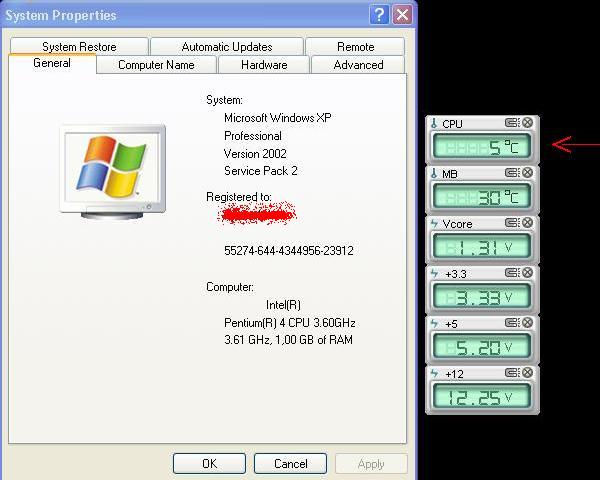Click the 'Version 2002' text
Viewport: 600px width, 480px height.
pyautogui.click(x=255, y=153)
